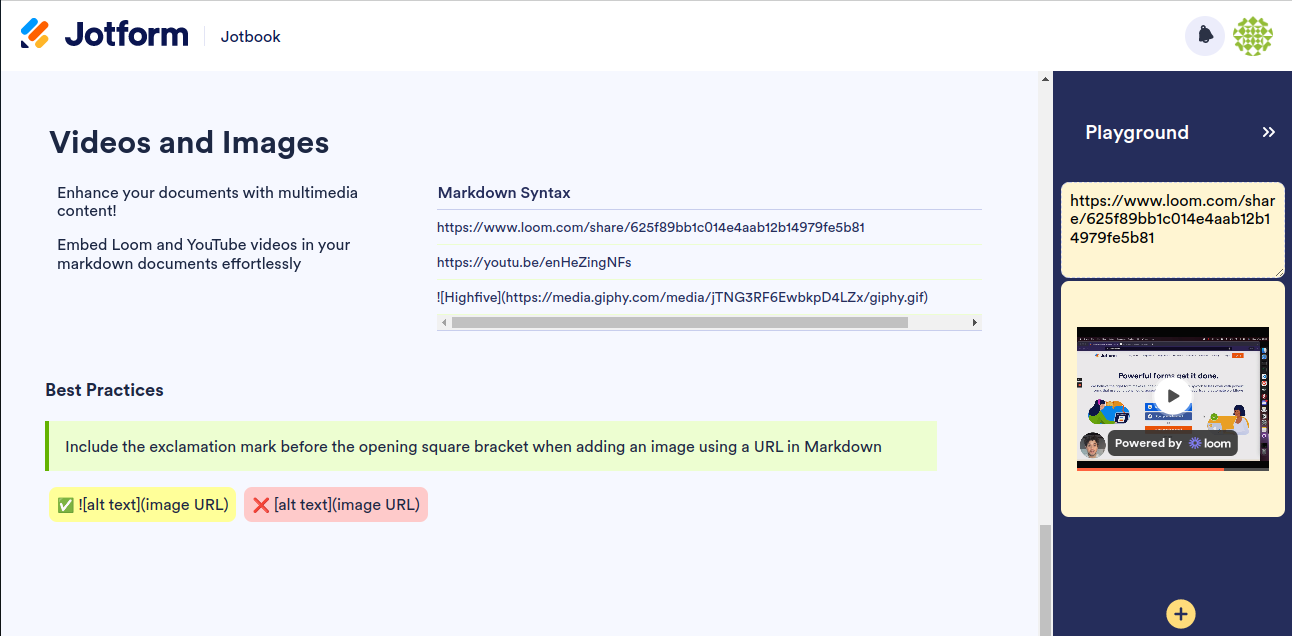Click the 'Embed Loom and YouTube videos' paragraph
The image size is (1292, 636).
coord(204,254)
